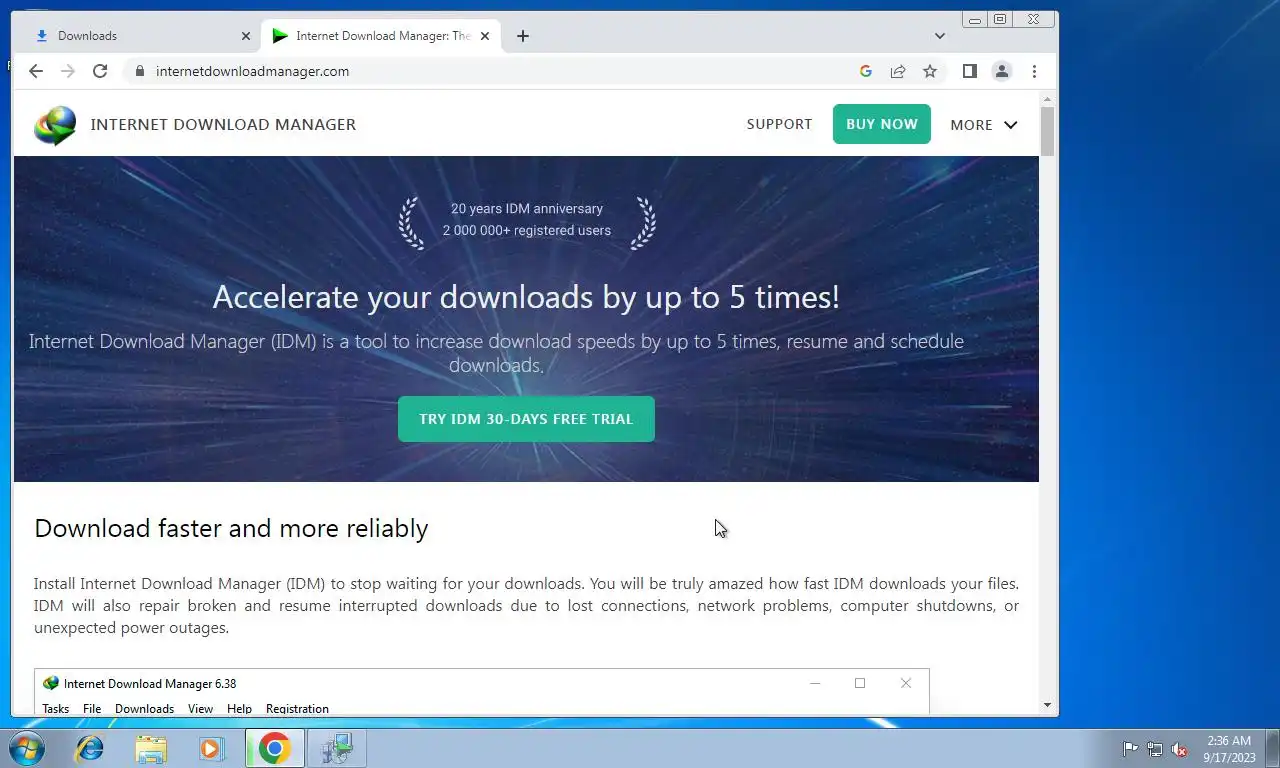Go back to the previous page

36,71
